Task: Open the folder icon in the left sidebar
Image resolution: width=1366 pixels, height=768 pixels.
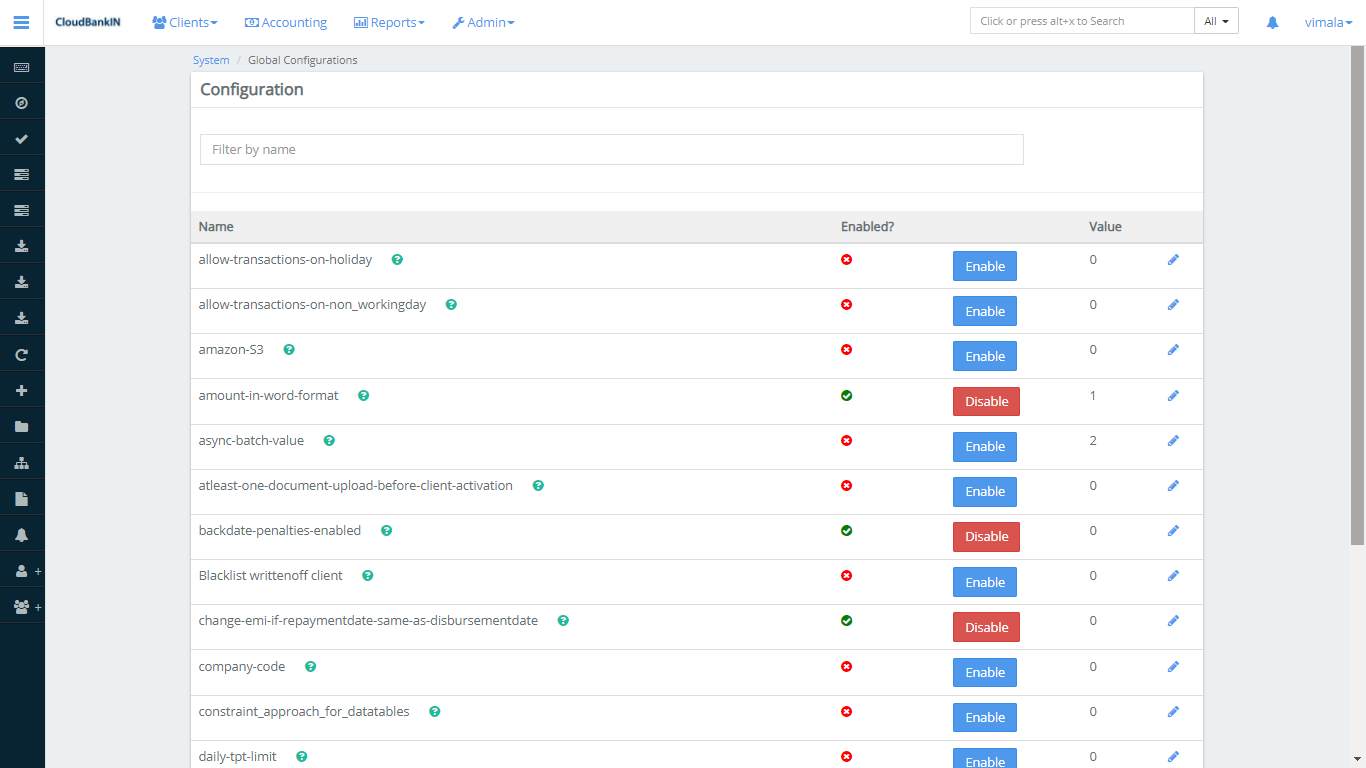Action: tap(22, 425)
